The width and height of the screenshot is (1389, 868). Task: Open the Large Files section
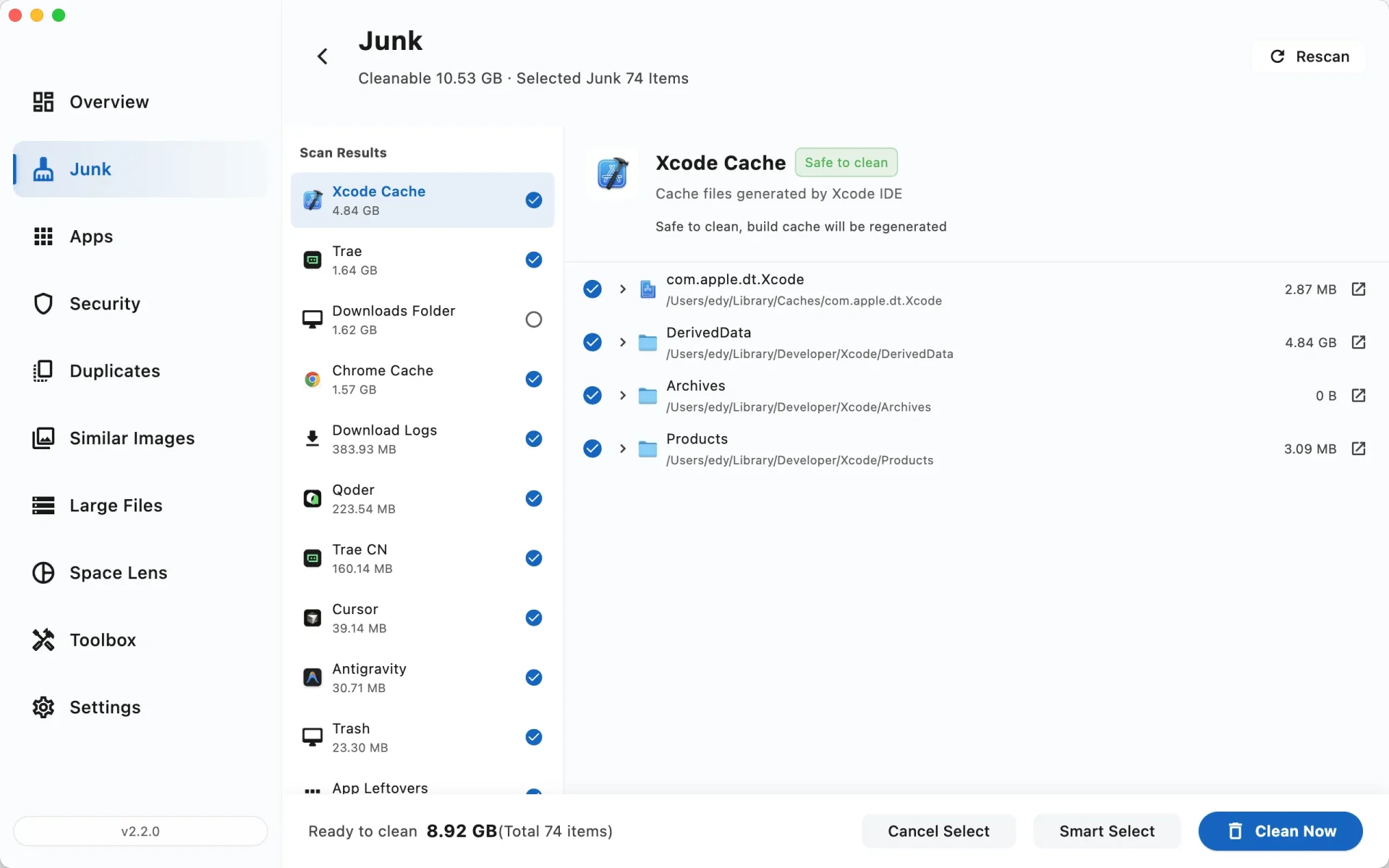(x=116, y=506)
